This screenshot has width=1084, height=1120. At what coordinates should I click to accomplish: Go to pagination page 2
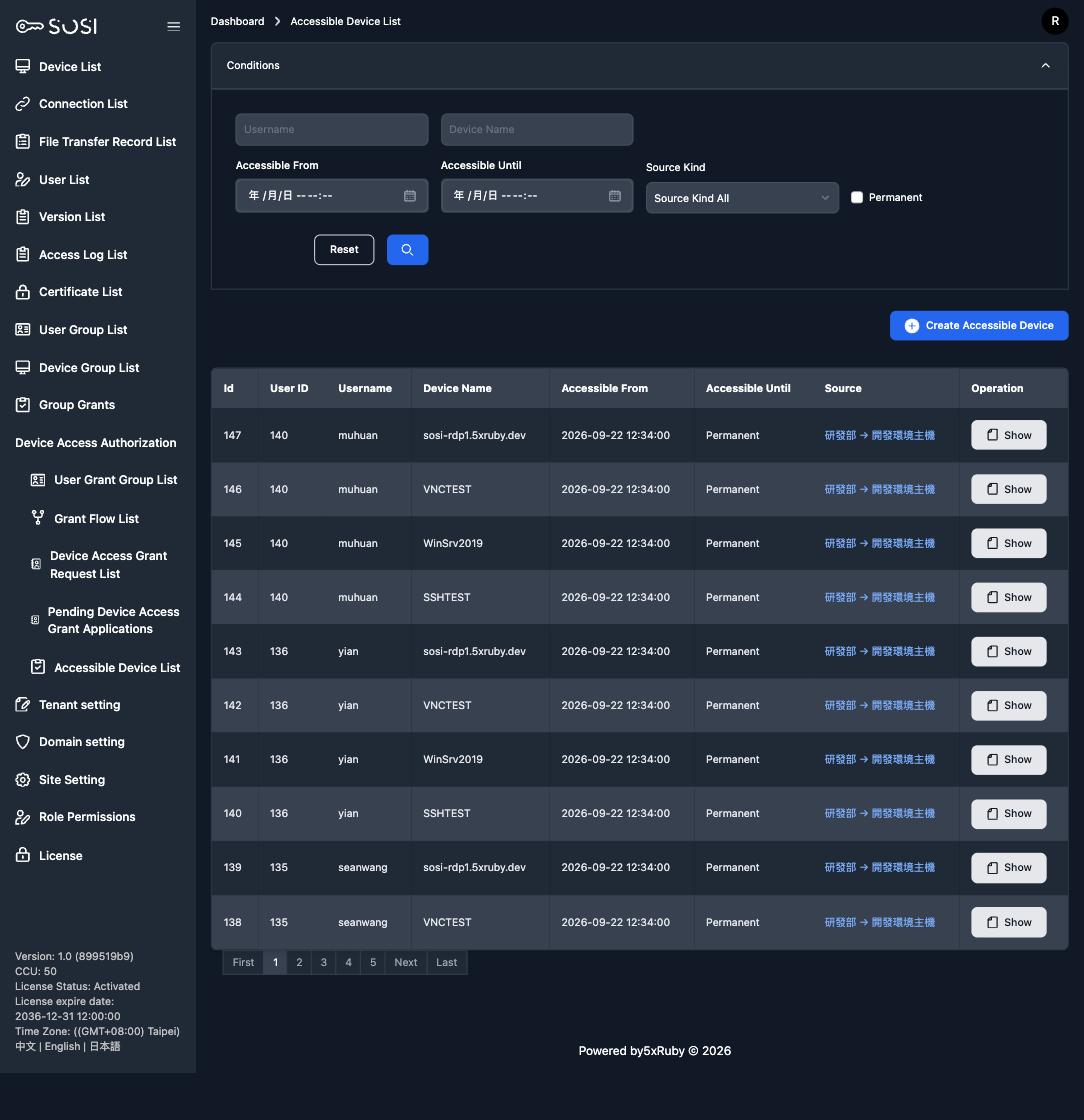(x=299, y=962)
